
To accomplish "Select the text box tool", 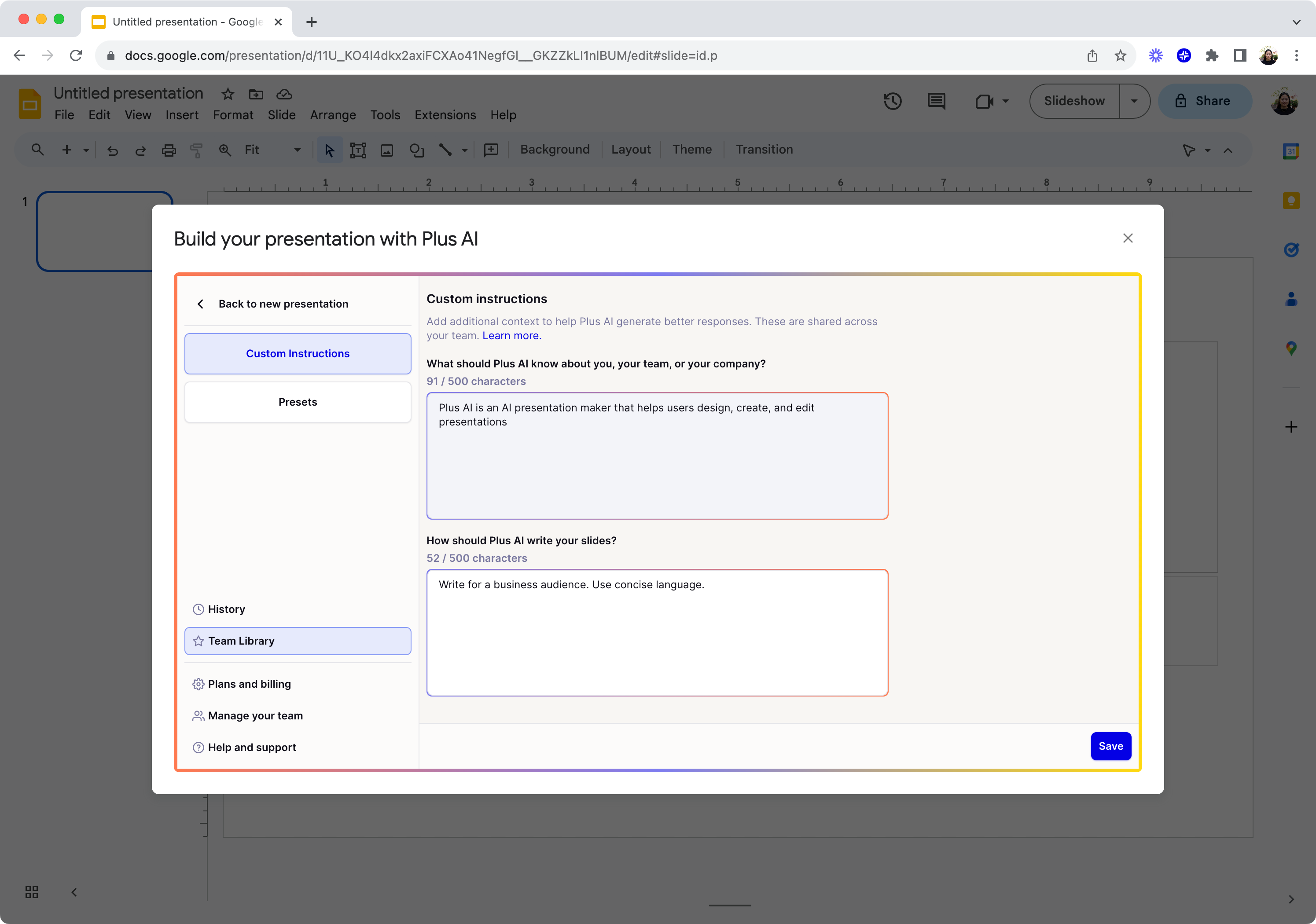I will [358, 150].
